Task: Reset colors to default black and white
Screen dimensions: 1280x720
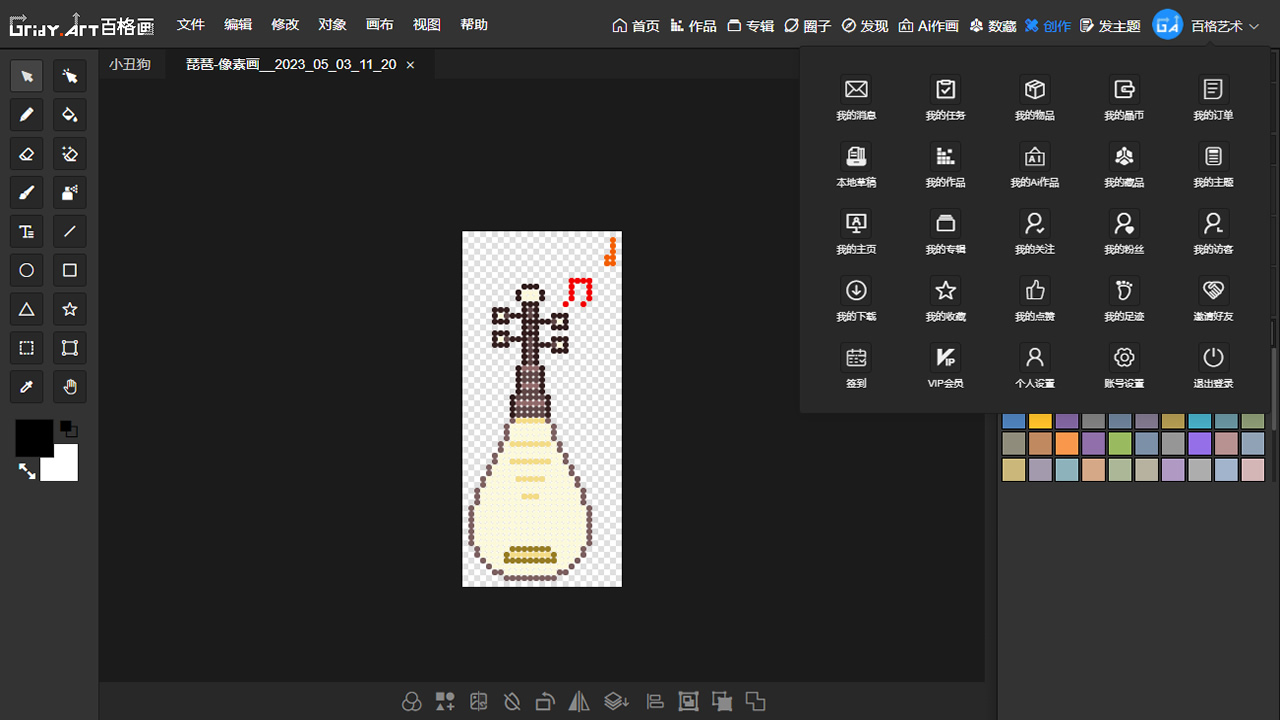Action: [x=68, y=428]
